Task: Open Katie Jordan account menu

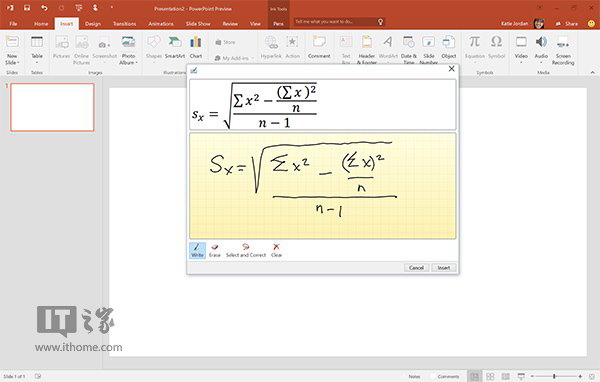Action: coord(523,24)
